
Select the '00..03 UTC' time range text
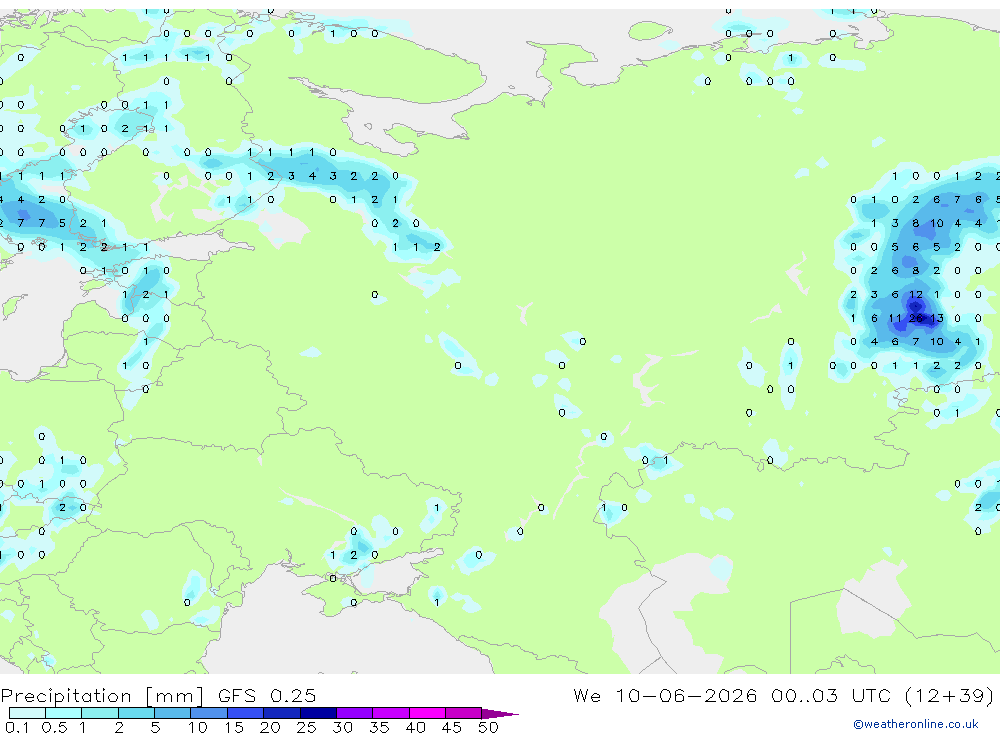(832, 695)
